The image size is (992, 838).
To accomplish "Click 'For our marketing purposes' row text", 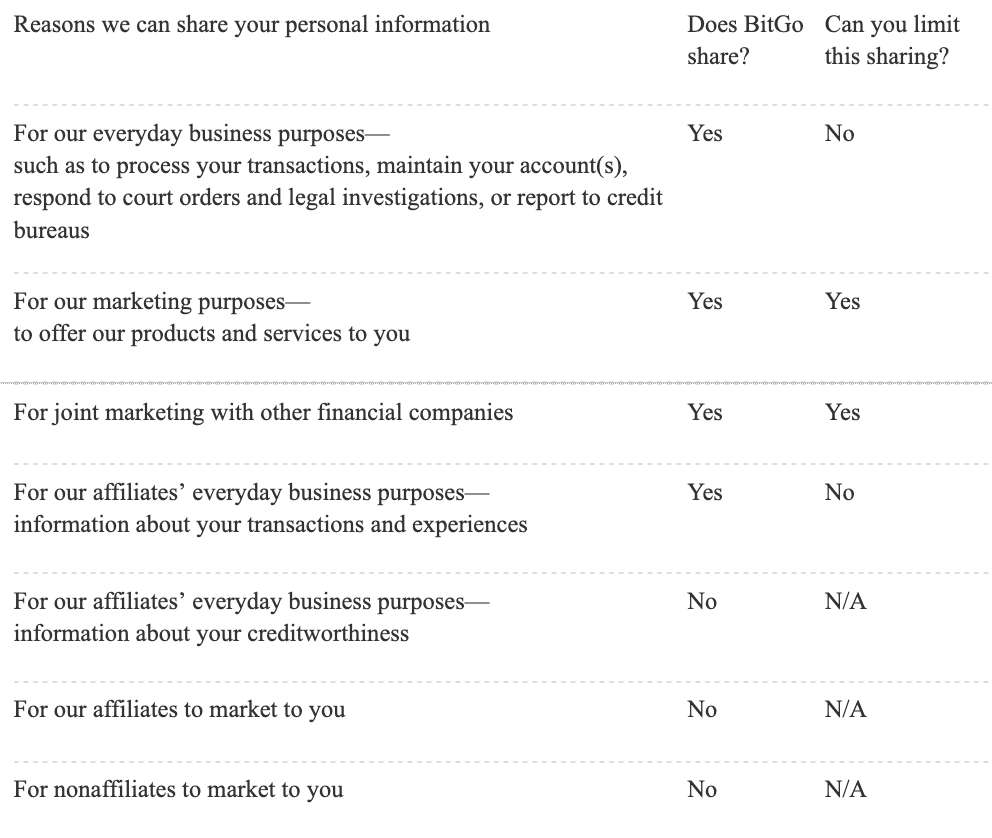I will click(x=162, y=302).
